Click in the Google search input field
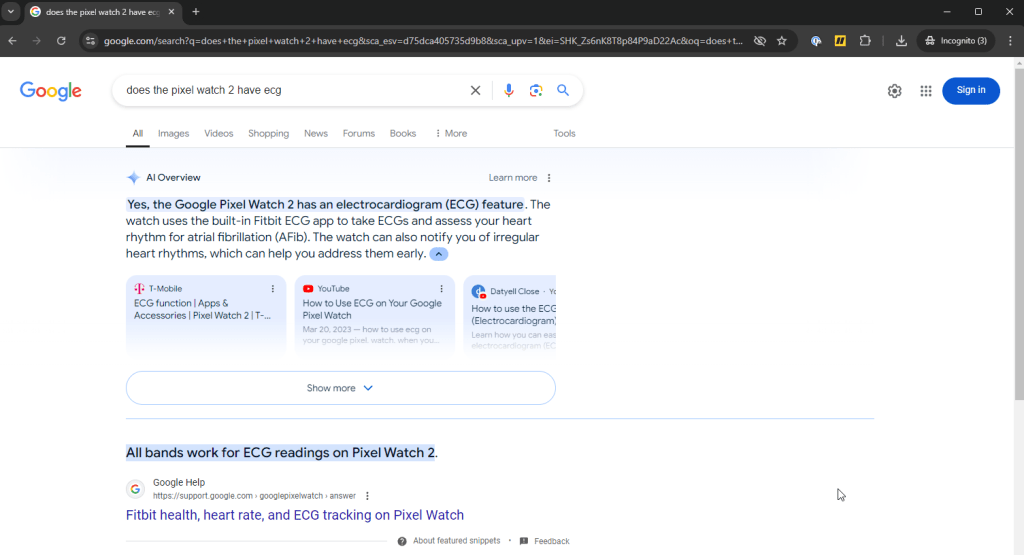Image resolution: width=1024 pixels, height=555 pixels. [290, 90]
